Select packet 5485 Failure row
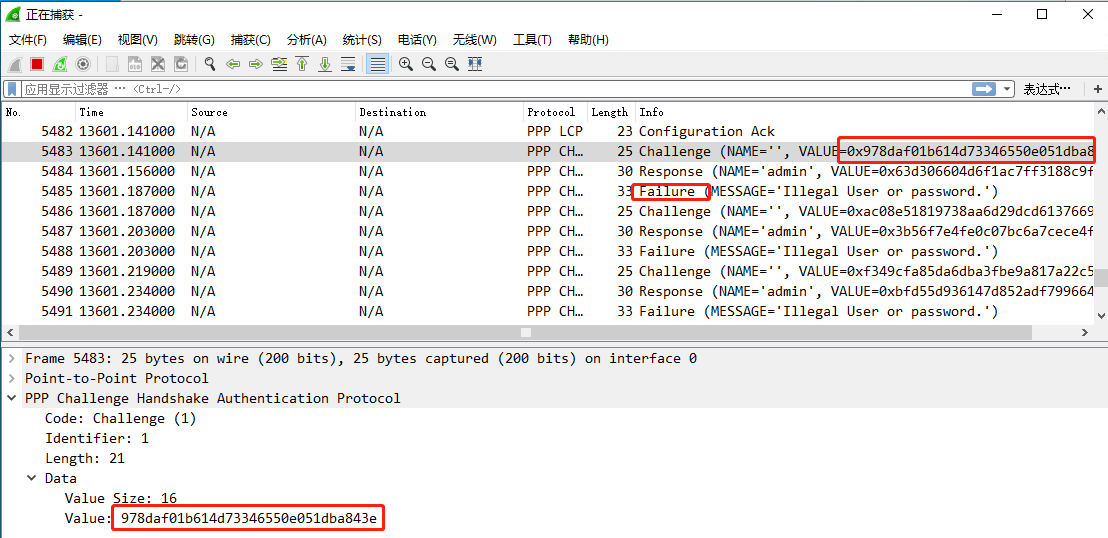1108x538 pixels. click(548, 192)
